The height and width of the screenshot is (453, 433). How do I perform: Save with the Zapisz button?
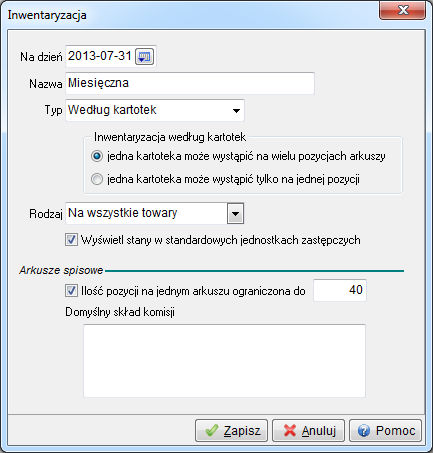pos(231,431)
